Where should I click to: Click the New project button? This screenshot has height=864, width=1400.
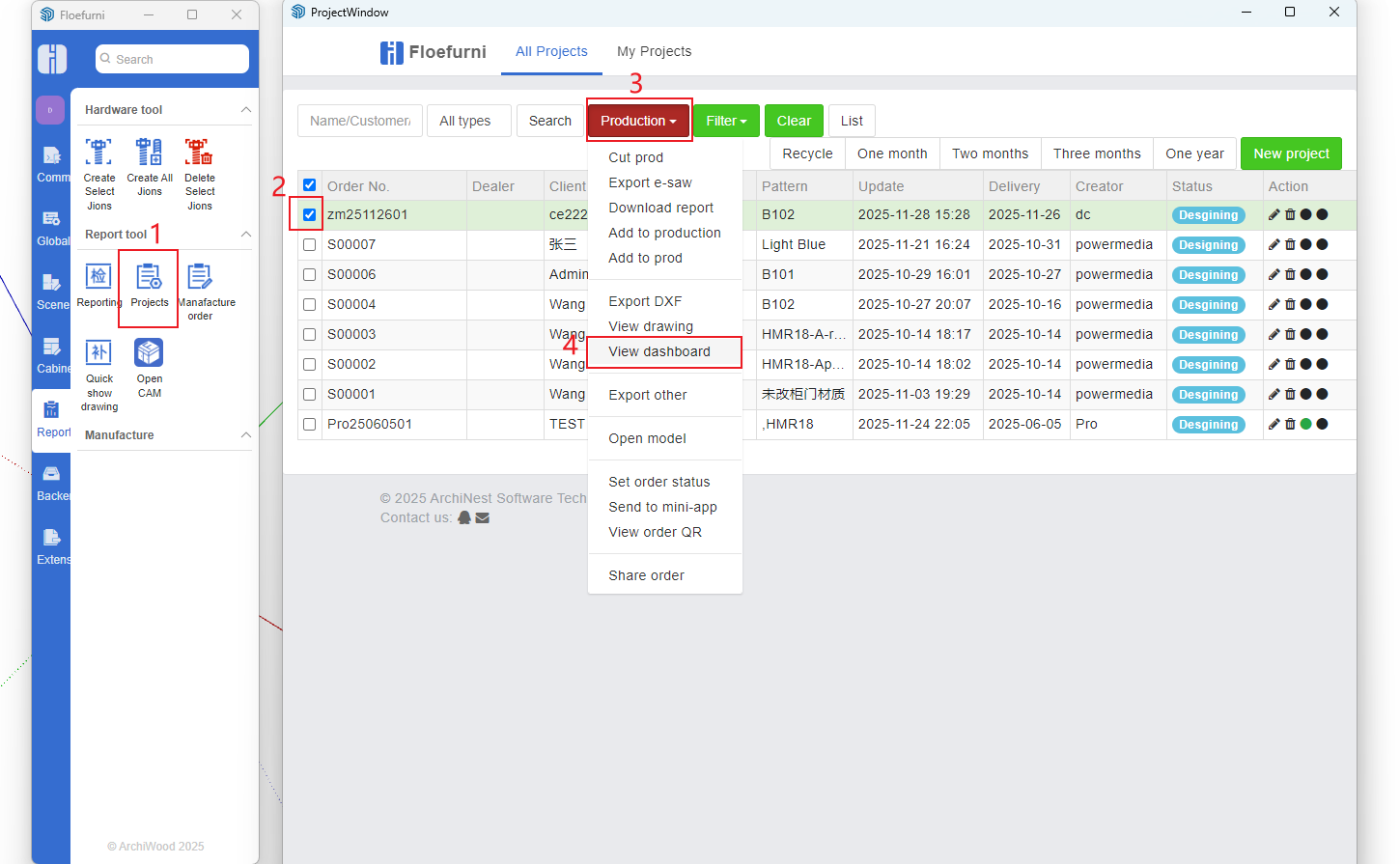point(1291,153)
